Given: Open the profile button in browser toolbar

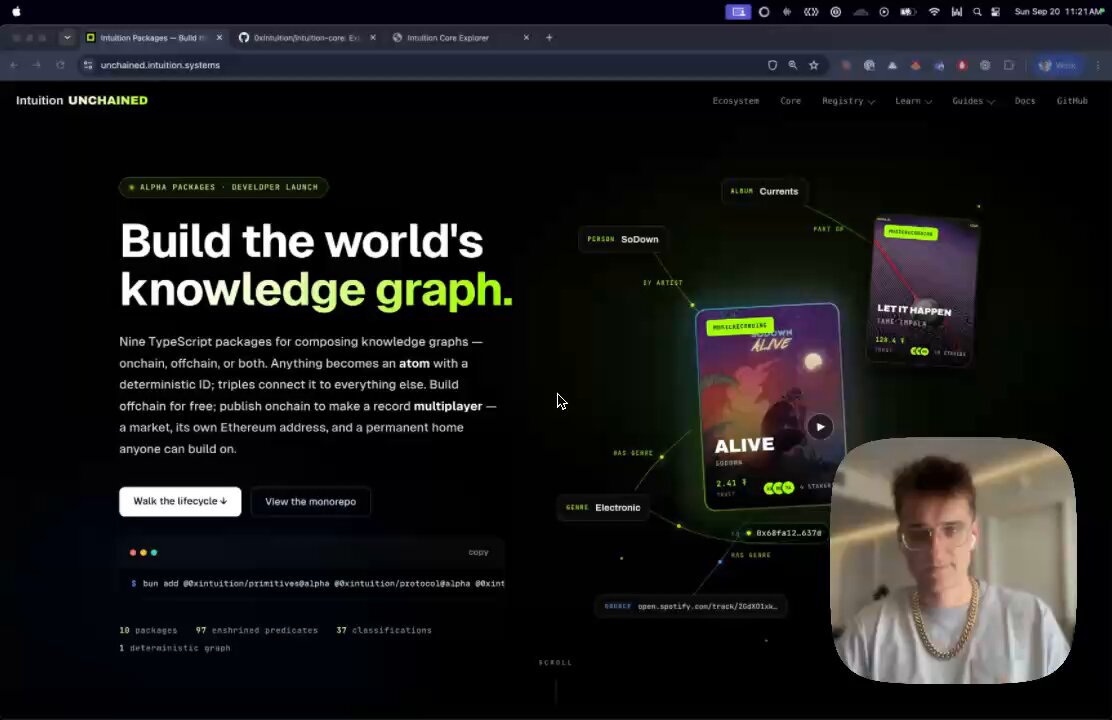Looking at the screenshot, I should coord(1057,65).
